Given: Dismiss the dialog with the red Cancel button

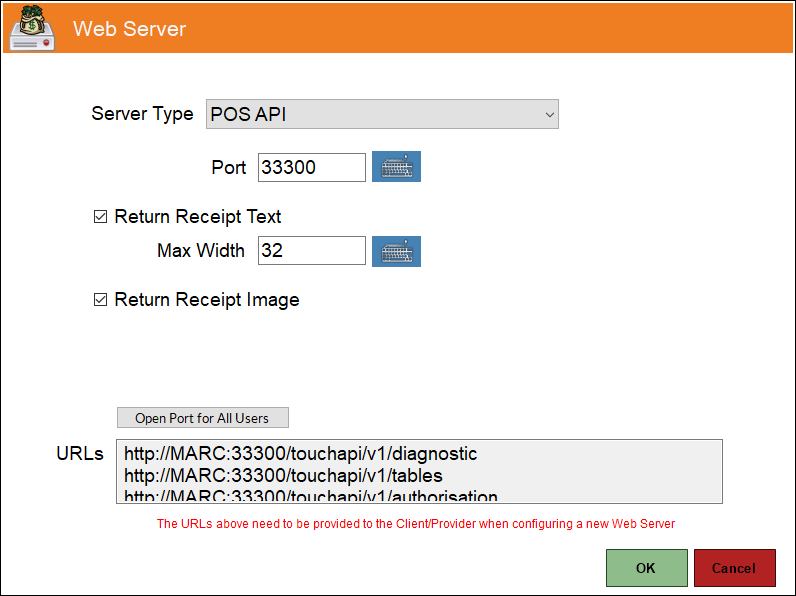Looking at the screenshot, I should (734, 568).
